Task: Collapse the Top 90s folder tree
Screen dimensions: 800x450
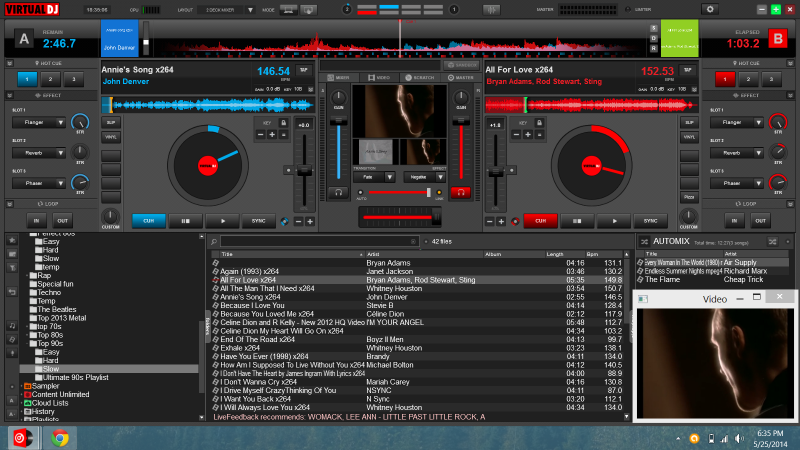Action: tap(27, 343)
